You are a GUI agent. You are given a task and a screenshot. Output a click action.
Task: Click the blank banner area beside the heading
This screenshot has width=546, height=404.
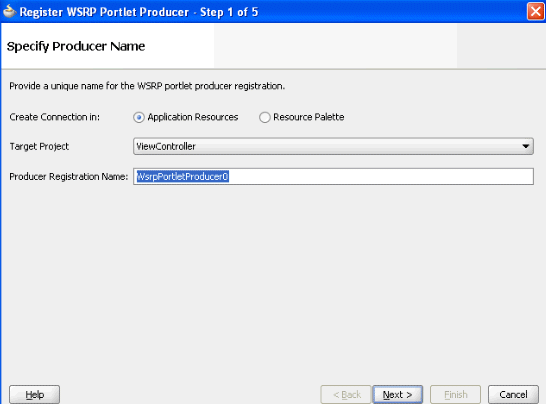(x=334, y=46)
